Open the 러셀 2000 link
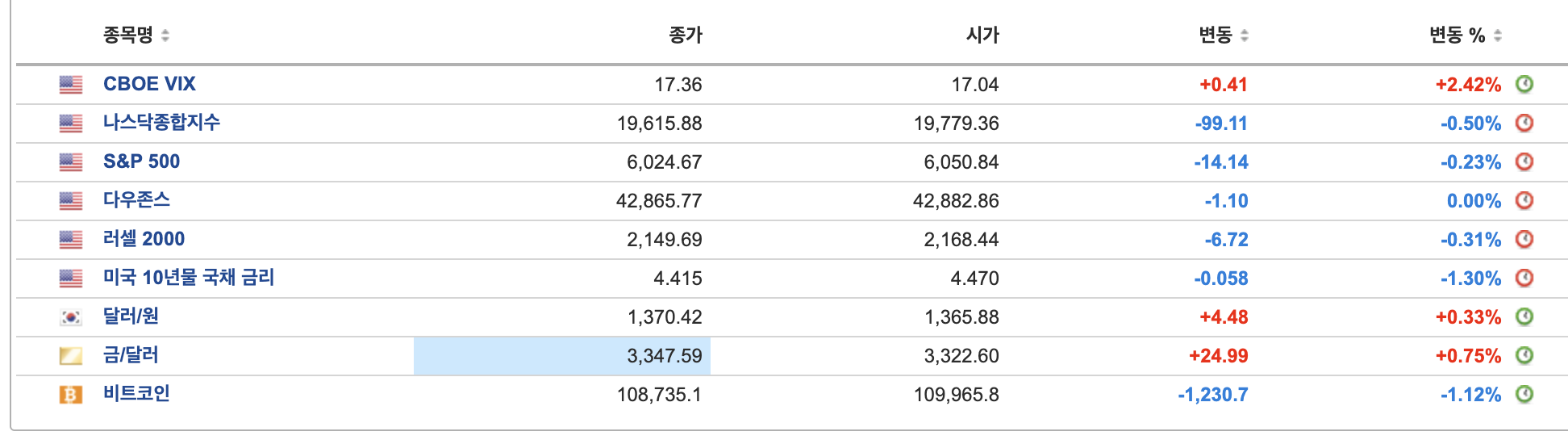The image size is (1568, 444). 144,239
